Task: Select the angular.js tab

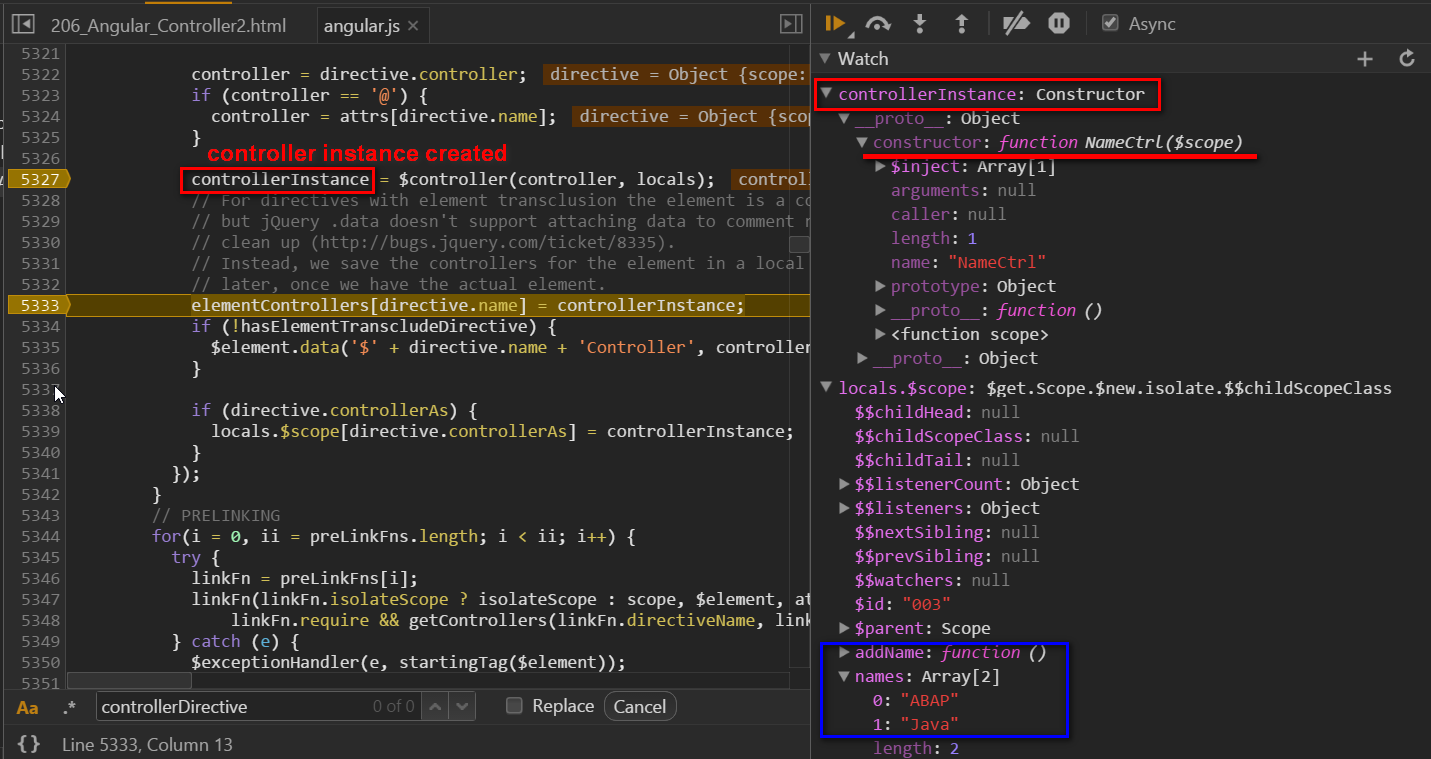Action: coord(361,26)
